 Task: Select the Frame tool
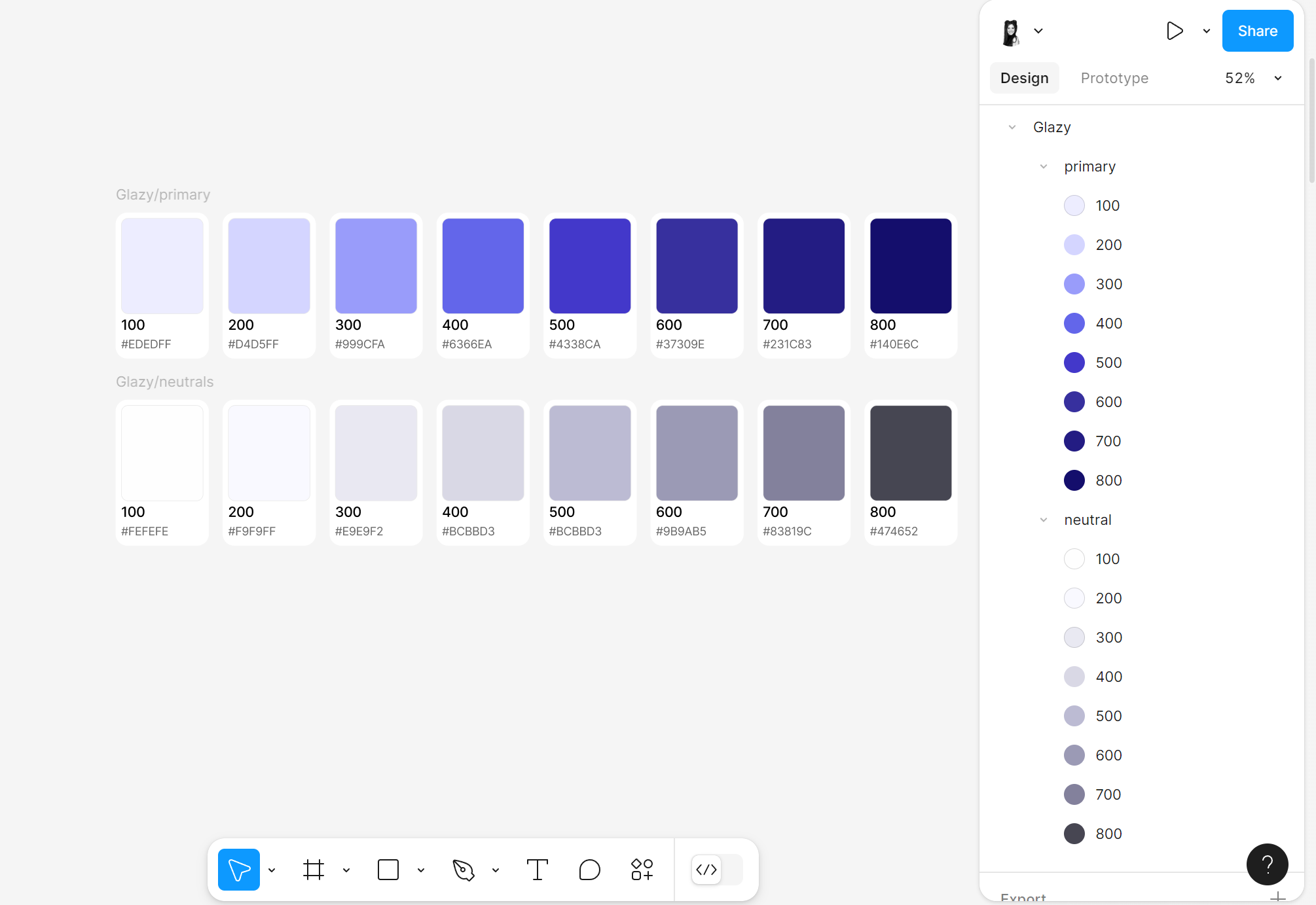(314, 870)
